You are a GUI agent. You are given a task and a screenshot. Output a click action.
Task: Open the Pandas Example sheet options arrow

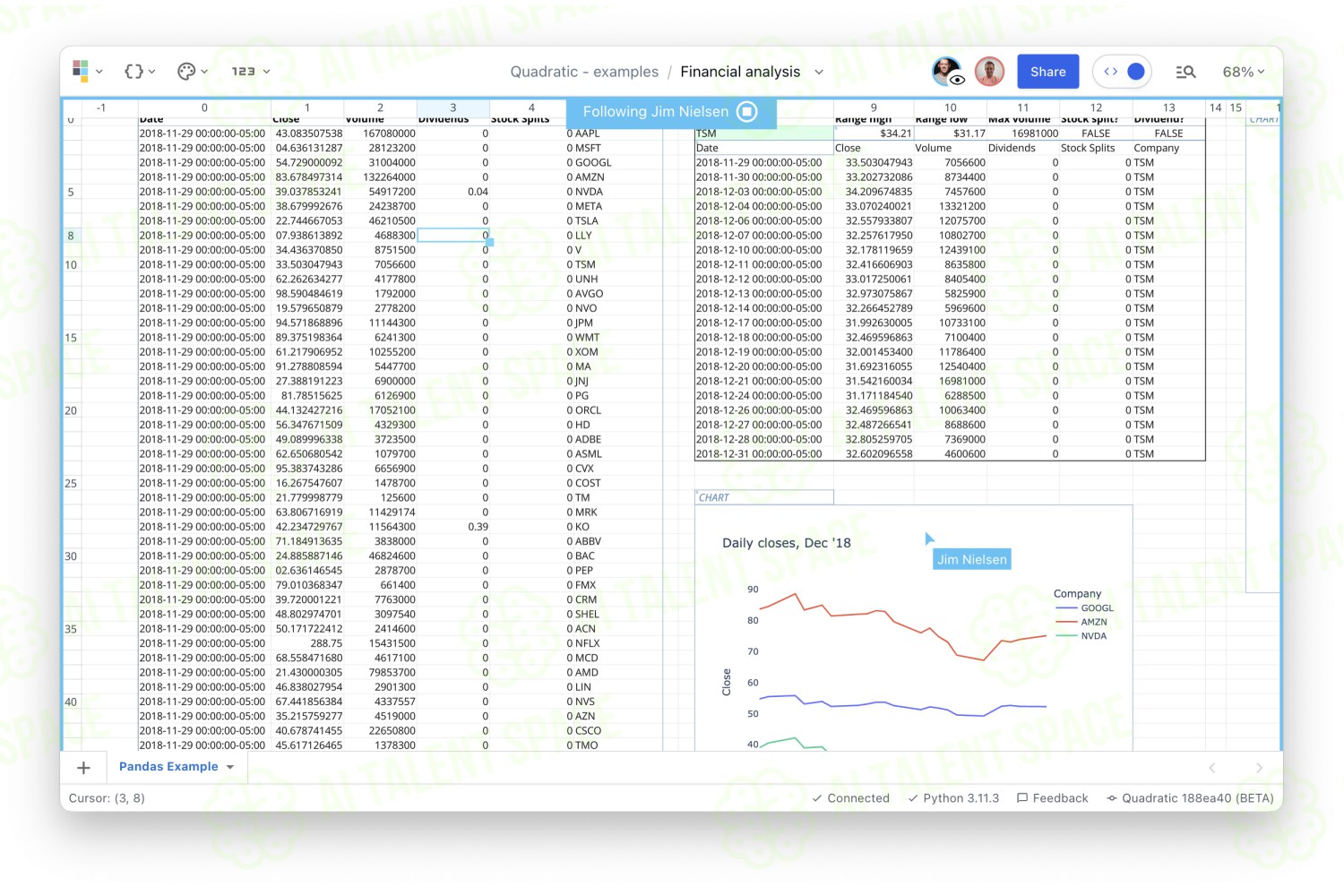tap(230, 767)
